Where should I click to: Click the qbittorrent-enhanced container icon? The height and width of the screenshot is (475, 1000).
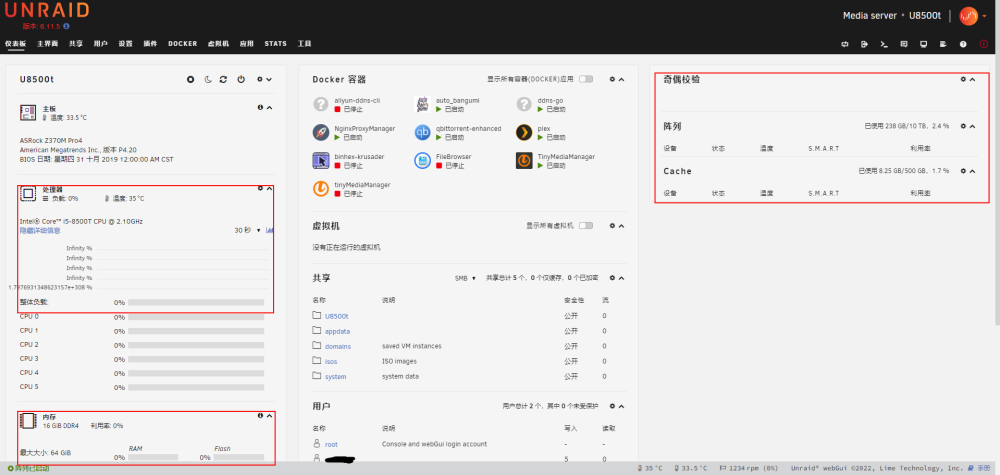423,132
